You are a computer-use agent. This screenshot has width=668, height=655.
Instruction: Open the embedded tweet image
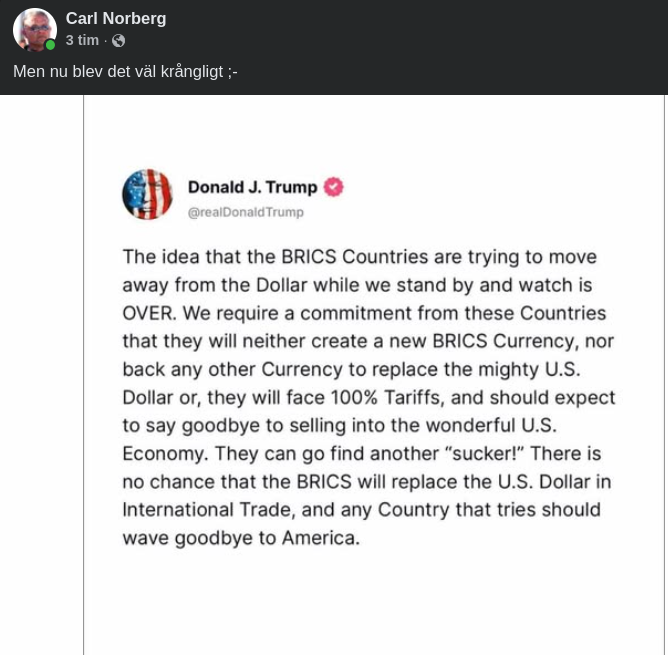click(x=374, y=400)
